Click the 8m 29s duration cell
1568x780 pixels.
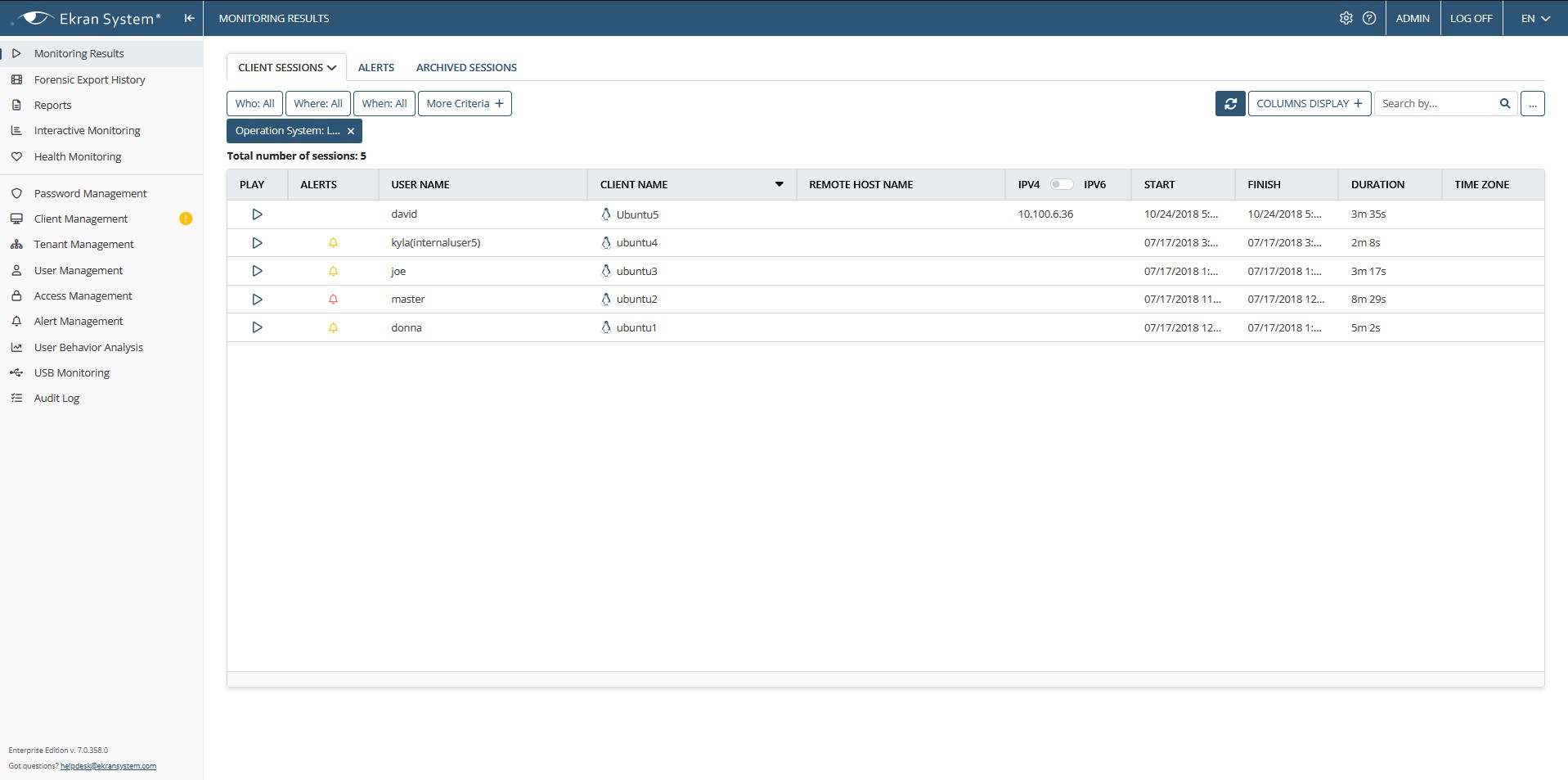1368,300
